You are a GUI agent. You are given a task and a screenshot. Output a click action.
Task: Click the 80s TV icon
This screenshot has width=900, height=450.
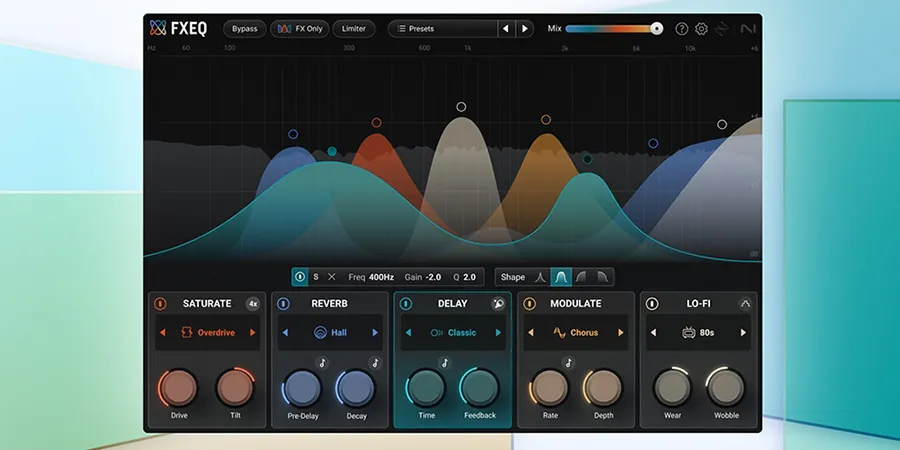(x=689, y=332)
